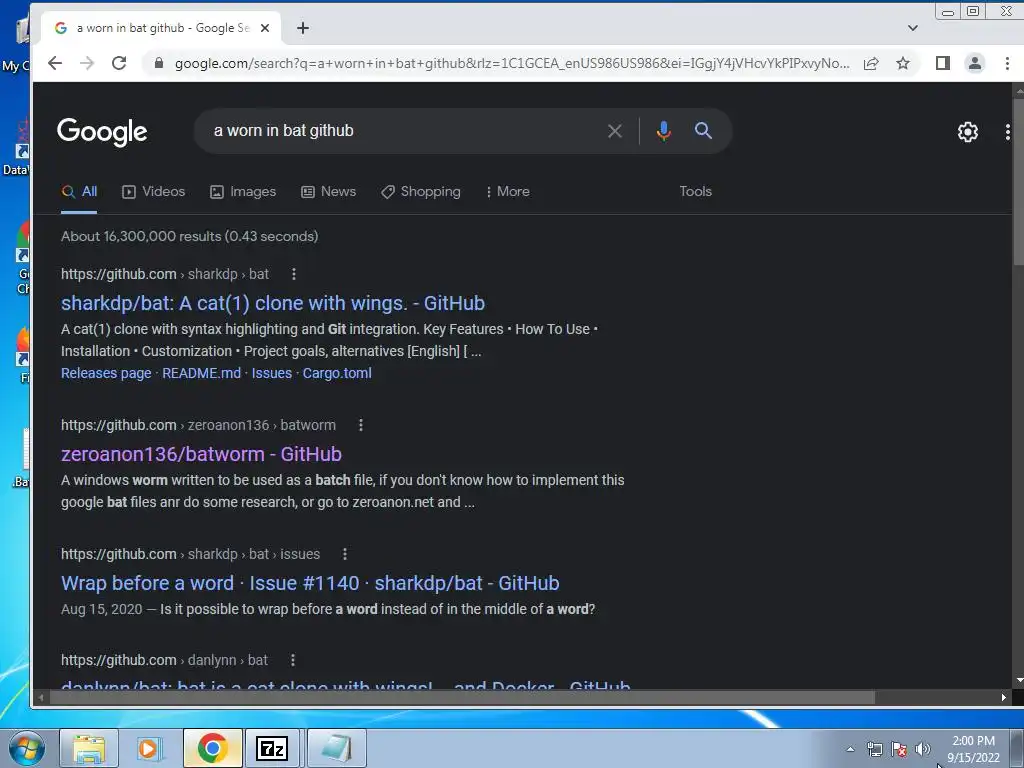Open a new Chrome tab
1024x768 pixels.
tap(302, 28)
